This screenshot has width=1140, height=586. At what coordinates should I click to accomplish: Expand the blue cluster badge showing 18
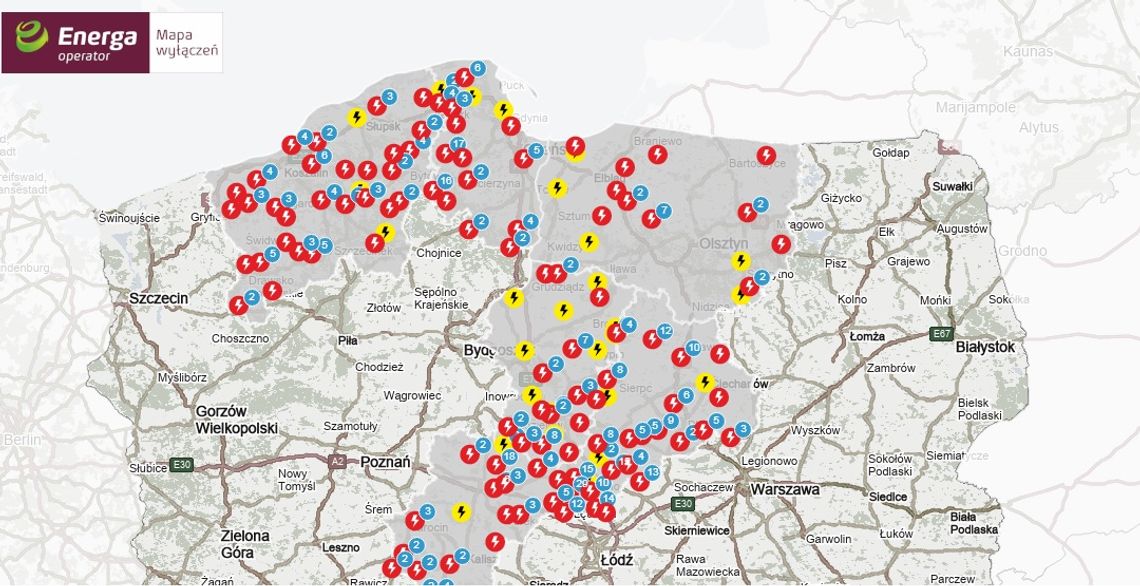510,456
